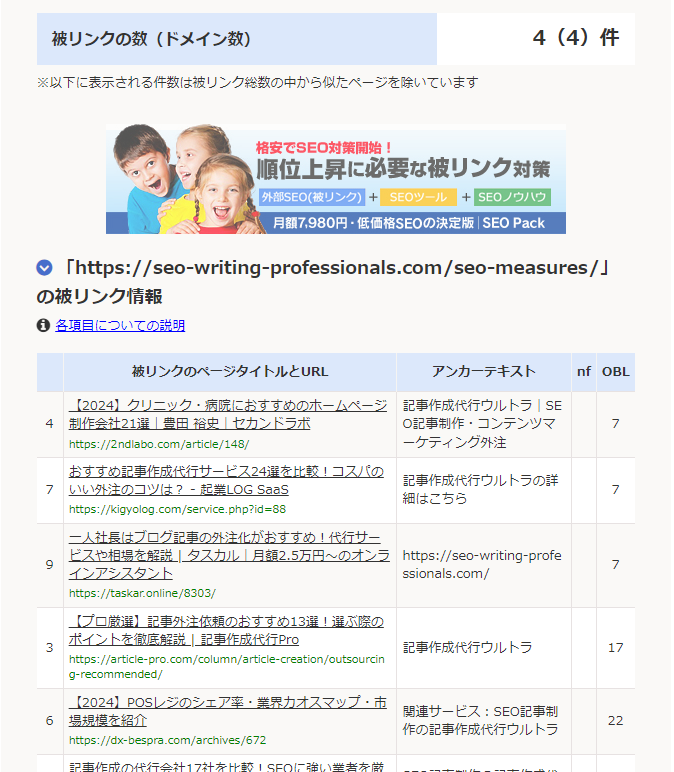The width and height of the screenshot is (674, 772).
Task: Click the nf column header
Action: (x=584, y=372)
